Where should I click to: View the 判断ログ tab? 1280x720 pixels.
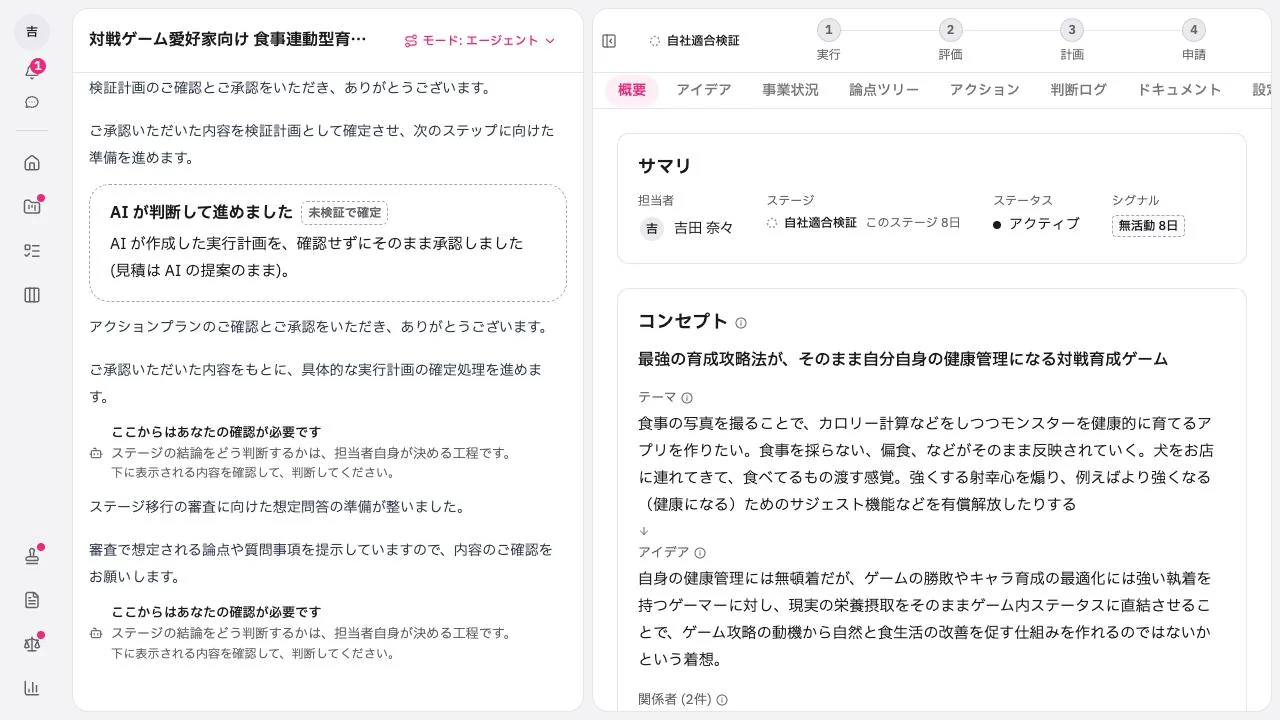tap(1079, 90)
